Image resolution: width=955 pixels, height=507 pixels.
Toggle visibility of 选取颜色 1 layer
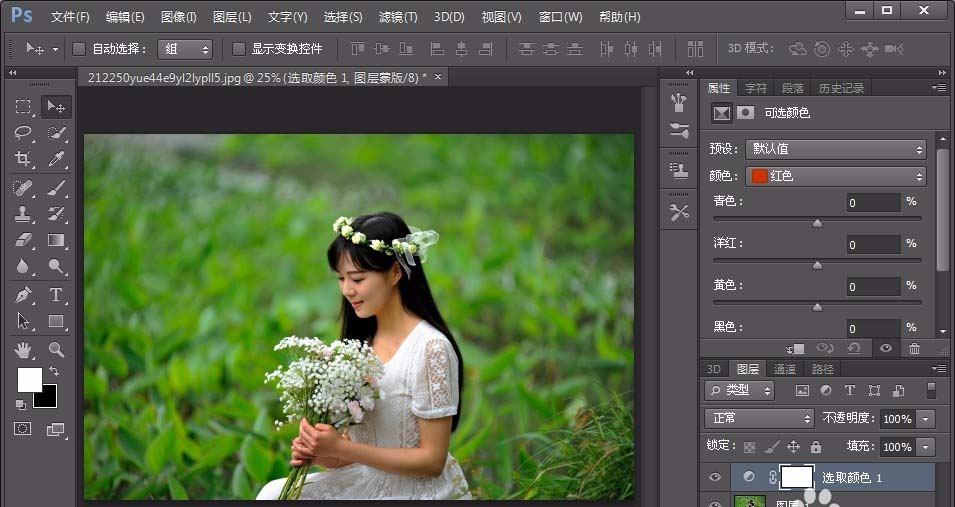[x=715, y=477]
